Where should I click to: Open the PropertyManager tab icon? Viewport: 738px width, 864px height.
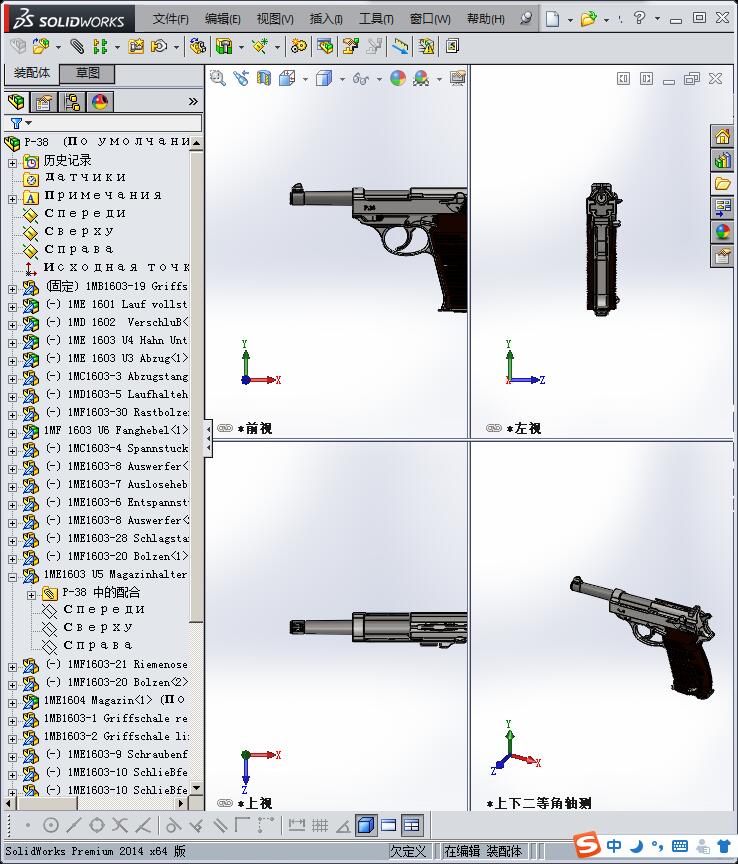(44, 102)
